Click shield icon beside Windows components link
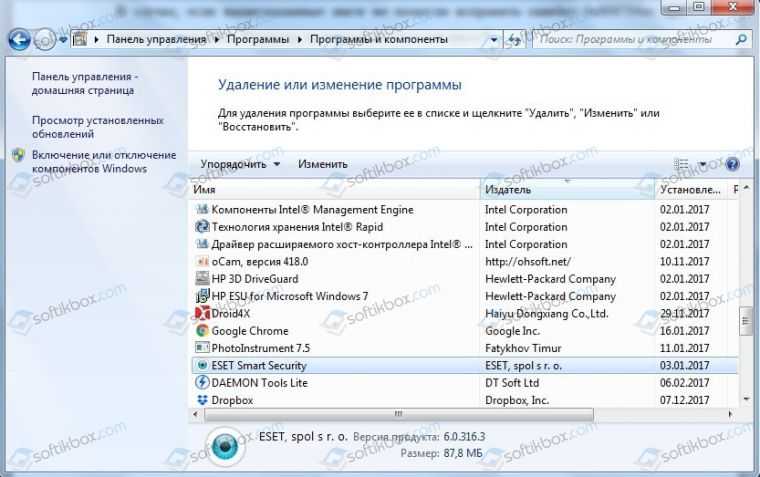 18,155
